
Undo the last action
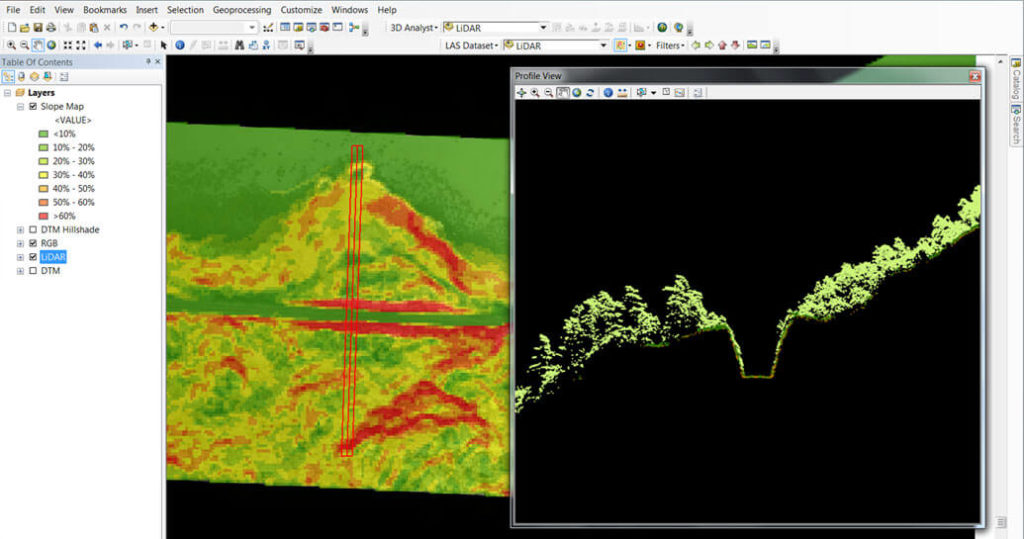point(123,27)
